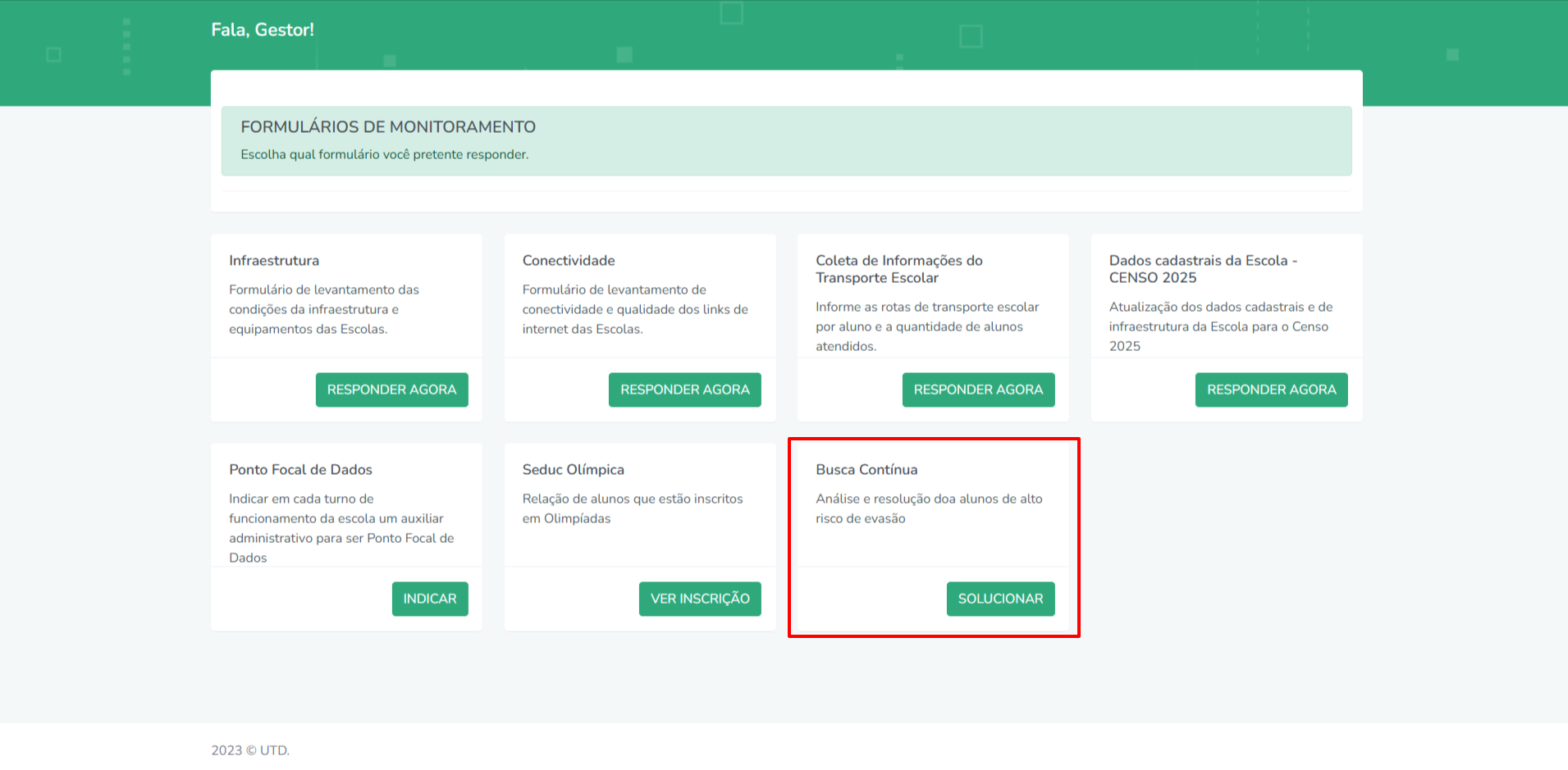Click the Seduc Olímpica description about Olimpíadas
The image size is (1568, 770).
[x=632, y=508]
